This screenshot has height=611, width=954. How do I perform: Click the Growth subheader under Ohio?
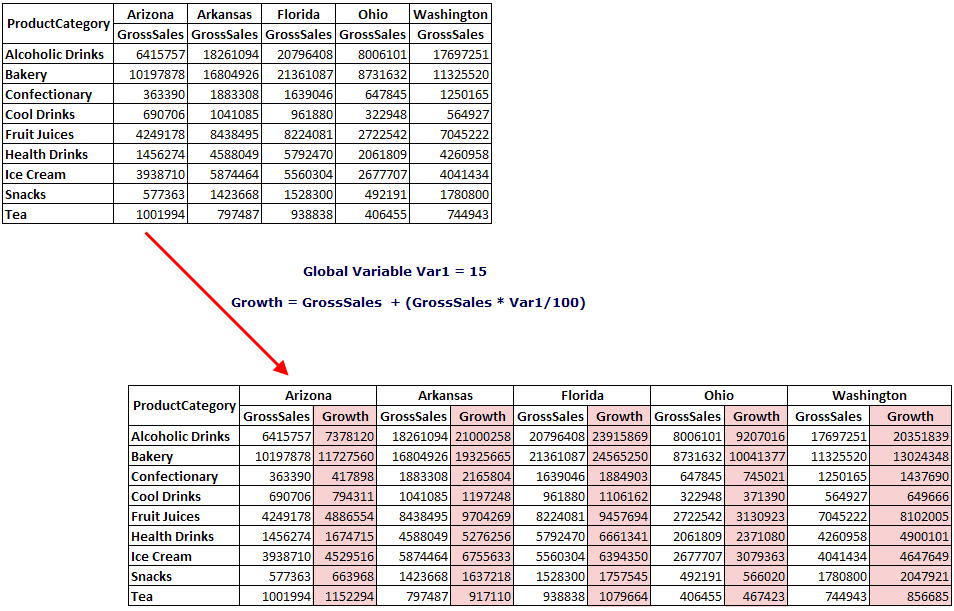coord(756,417)
